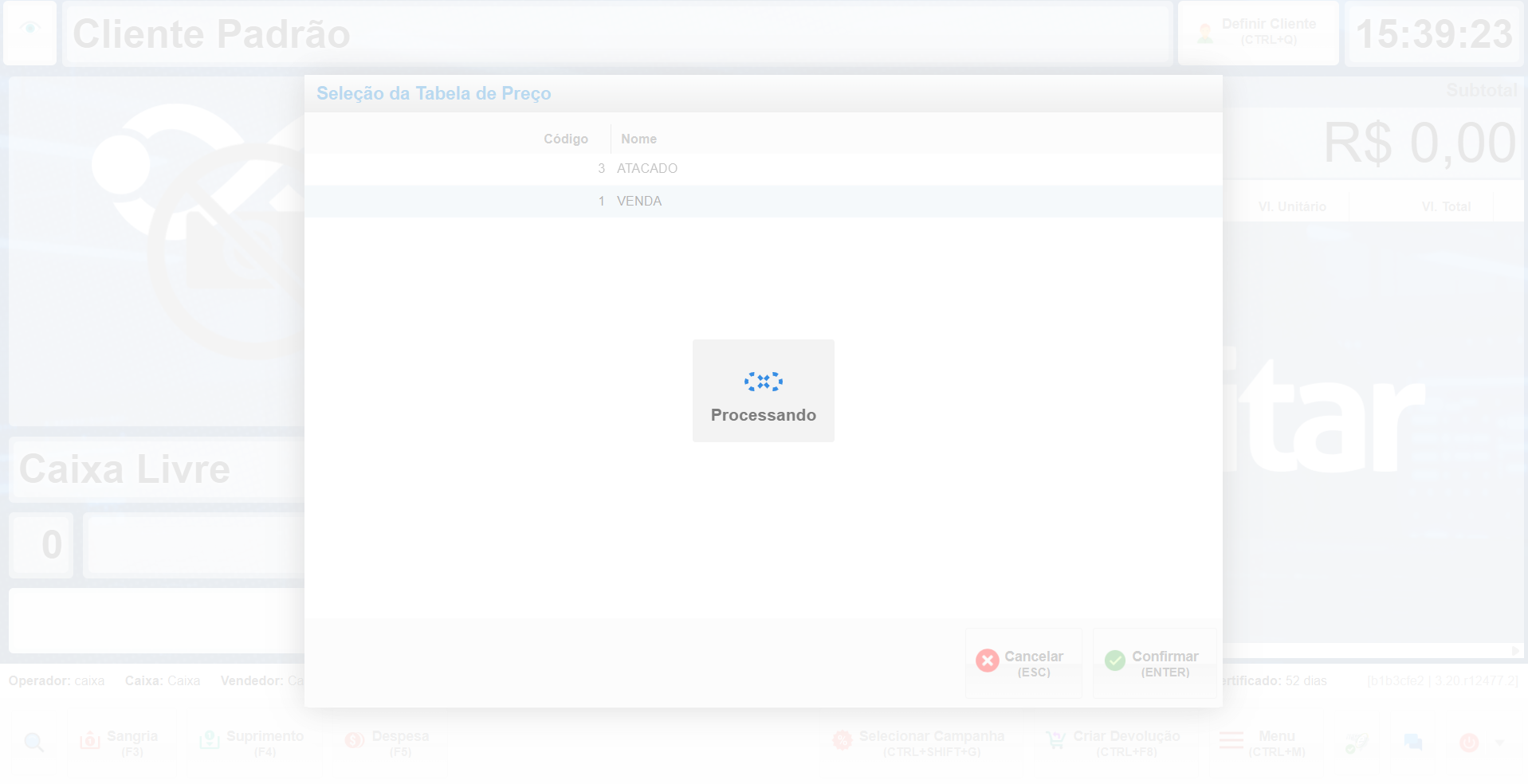Click the Definir Cliente button
Viewport: 1528px width, 784px height.
point(1258,33)
